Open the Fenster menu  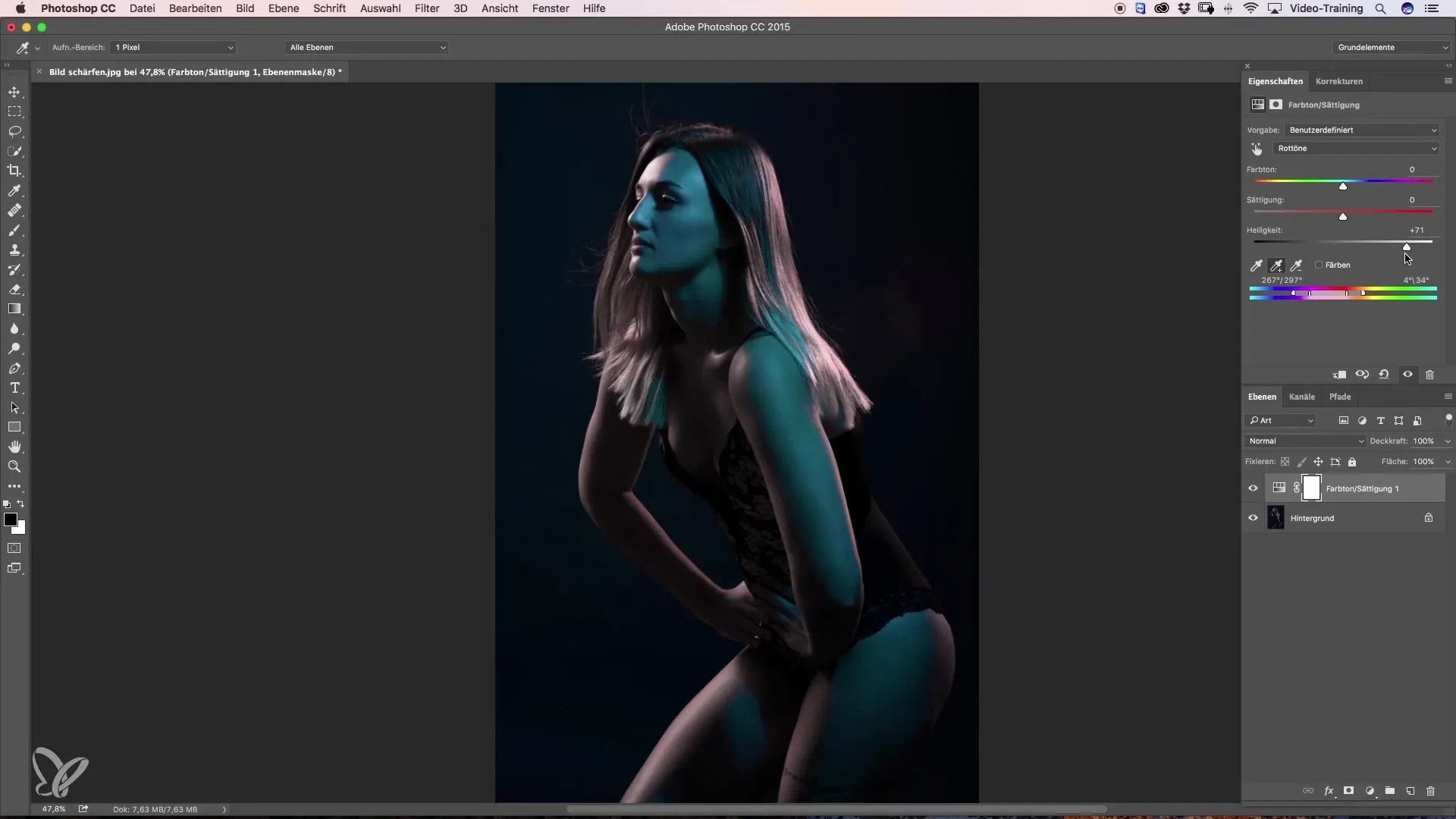point(551,8)
